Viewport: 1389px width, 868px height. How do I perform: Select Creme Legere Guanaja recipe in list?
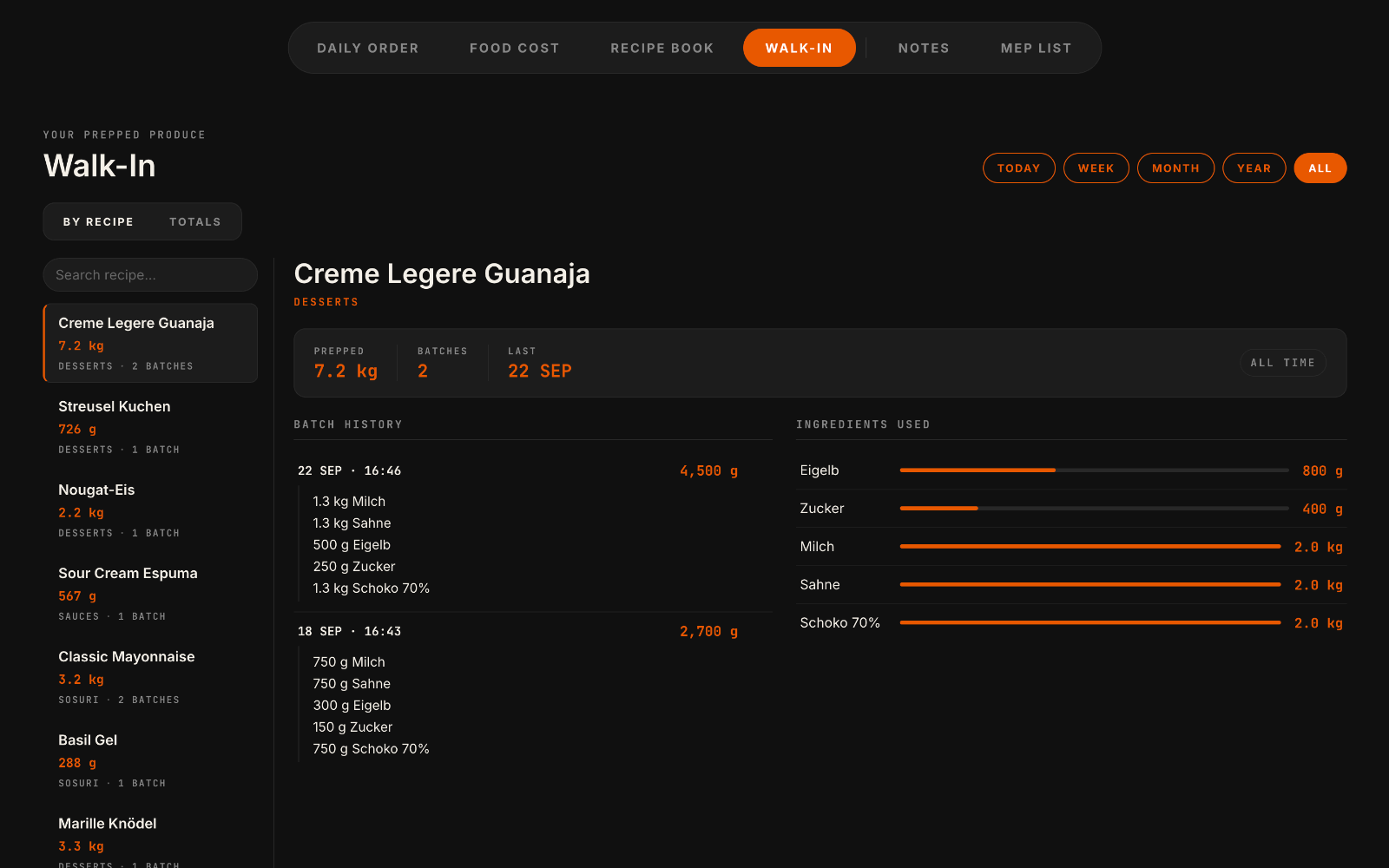(x=150, y=343)
